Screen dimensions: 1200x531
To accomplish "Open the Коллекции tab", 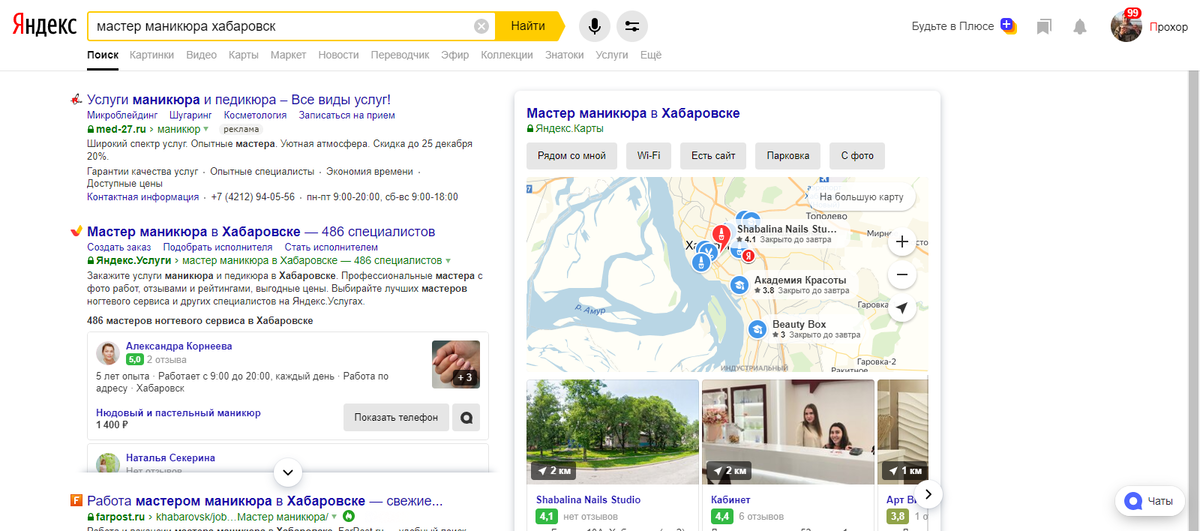I will tap(507, 55).
